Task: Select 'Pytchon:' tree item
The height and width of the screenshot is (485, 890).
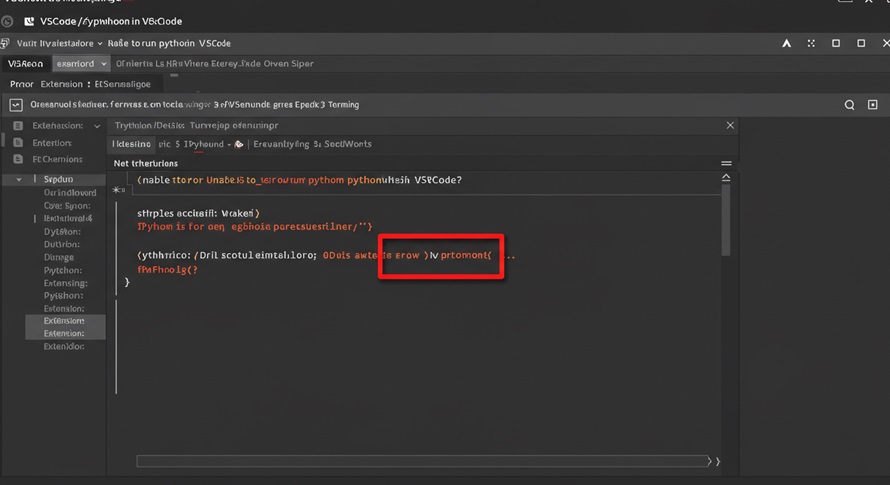Action: point(63,270)
